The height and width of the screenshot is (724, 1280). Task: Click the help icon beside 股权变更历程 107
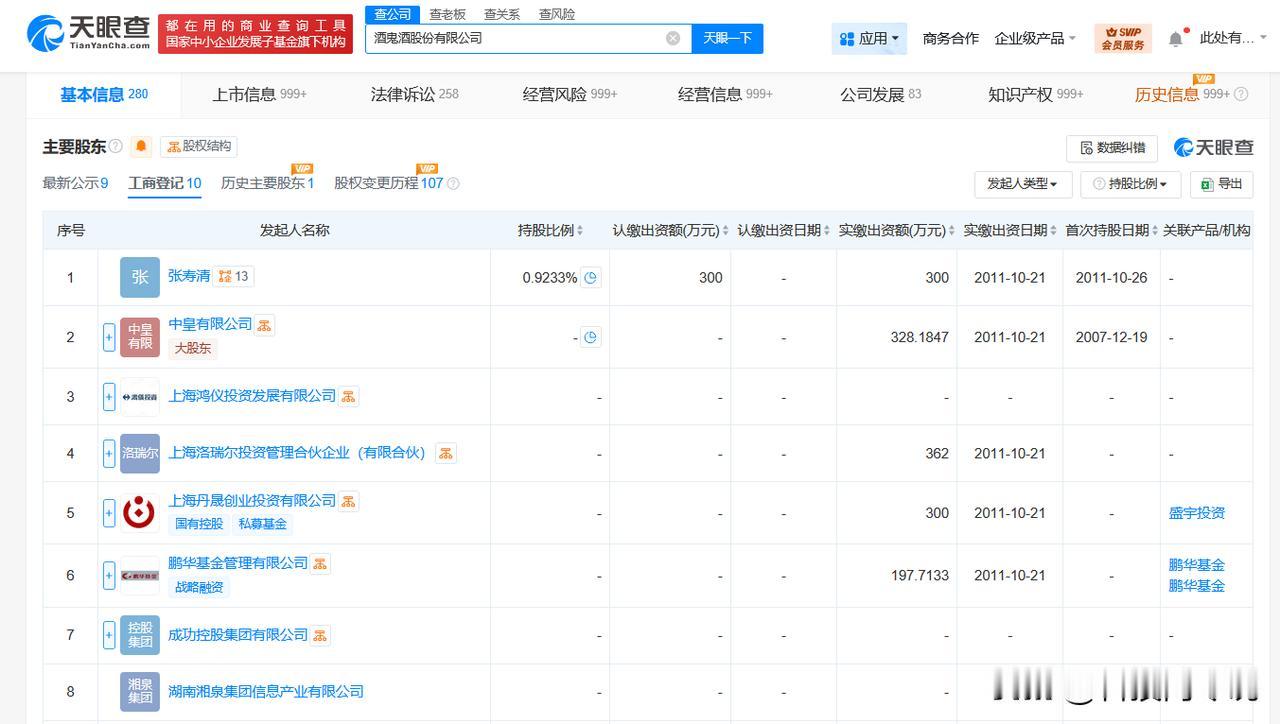coord(453,184)
